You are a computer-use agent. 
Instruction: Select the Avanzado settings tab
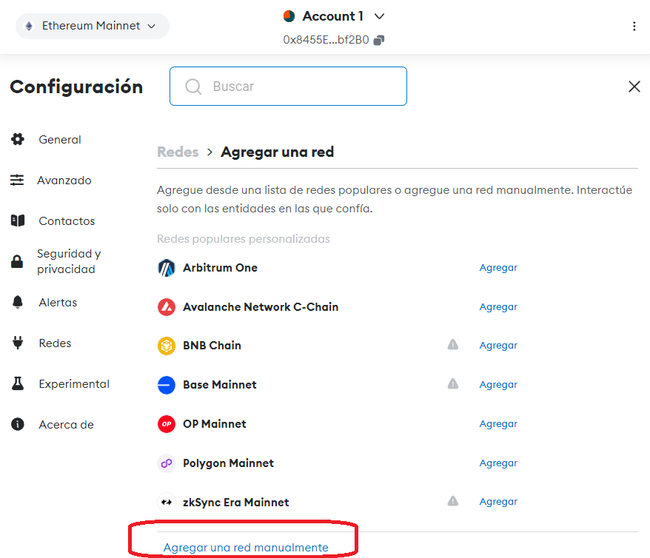(64, 181)
